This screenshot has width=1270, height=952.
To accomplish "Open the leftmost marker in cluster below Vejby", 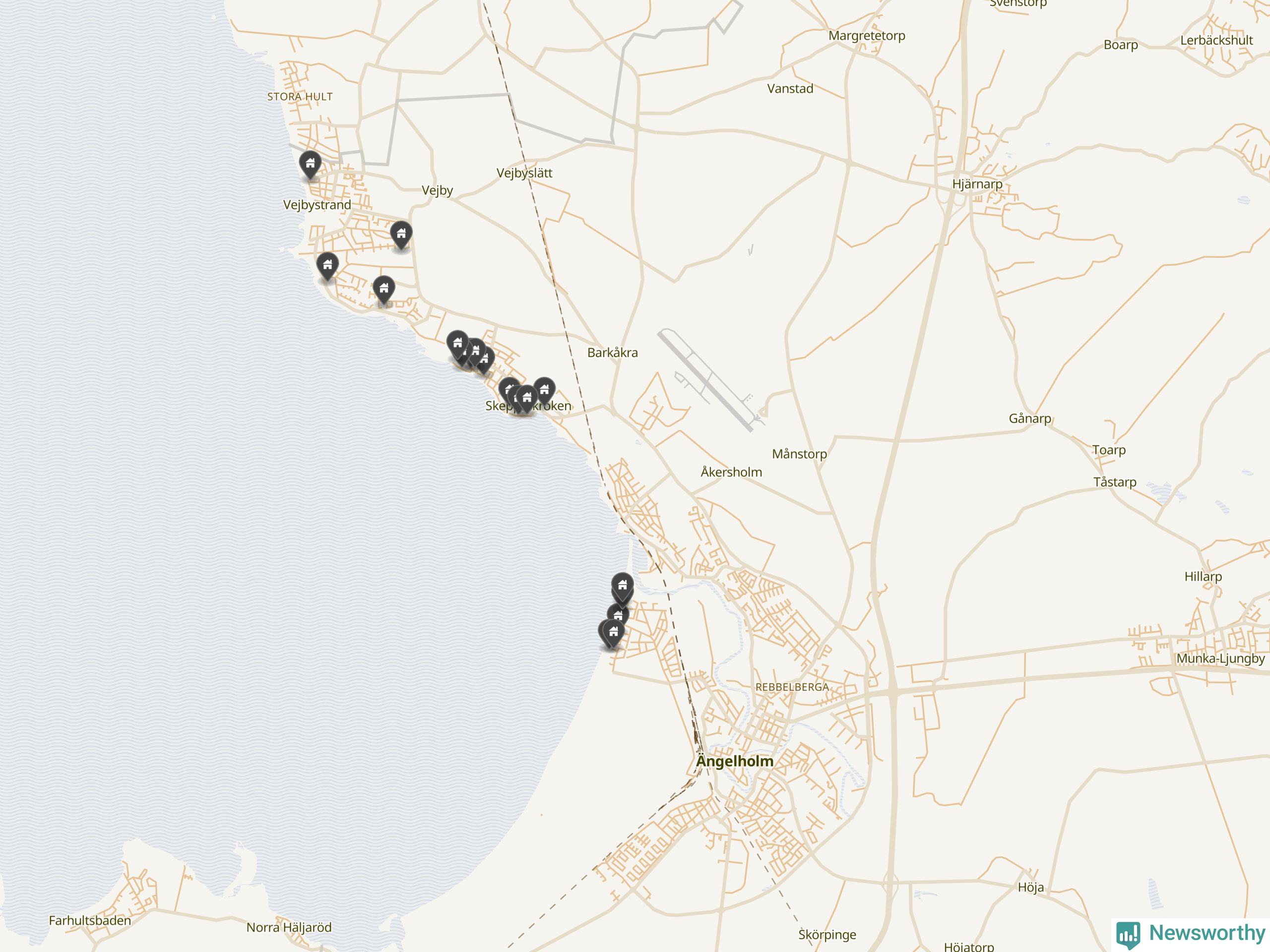I will point(457,345).
